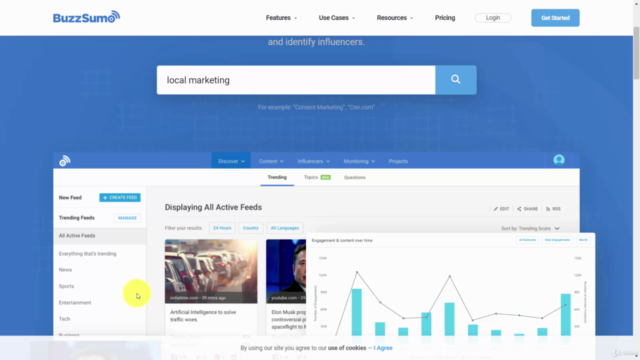This screenshot has height=360, width=640.
Task: Click the Total Engagements chart filter
Action: 557,240
